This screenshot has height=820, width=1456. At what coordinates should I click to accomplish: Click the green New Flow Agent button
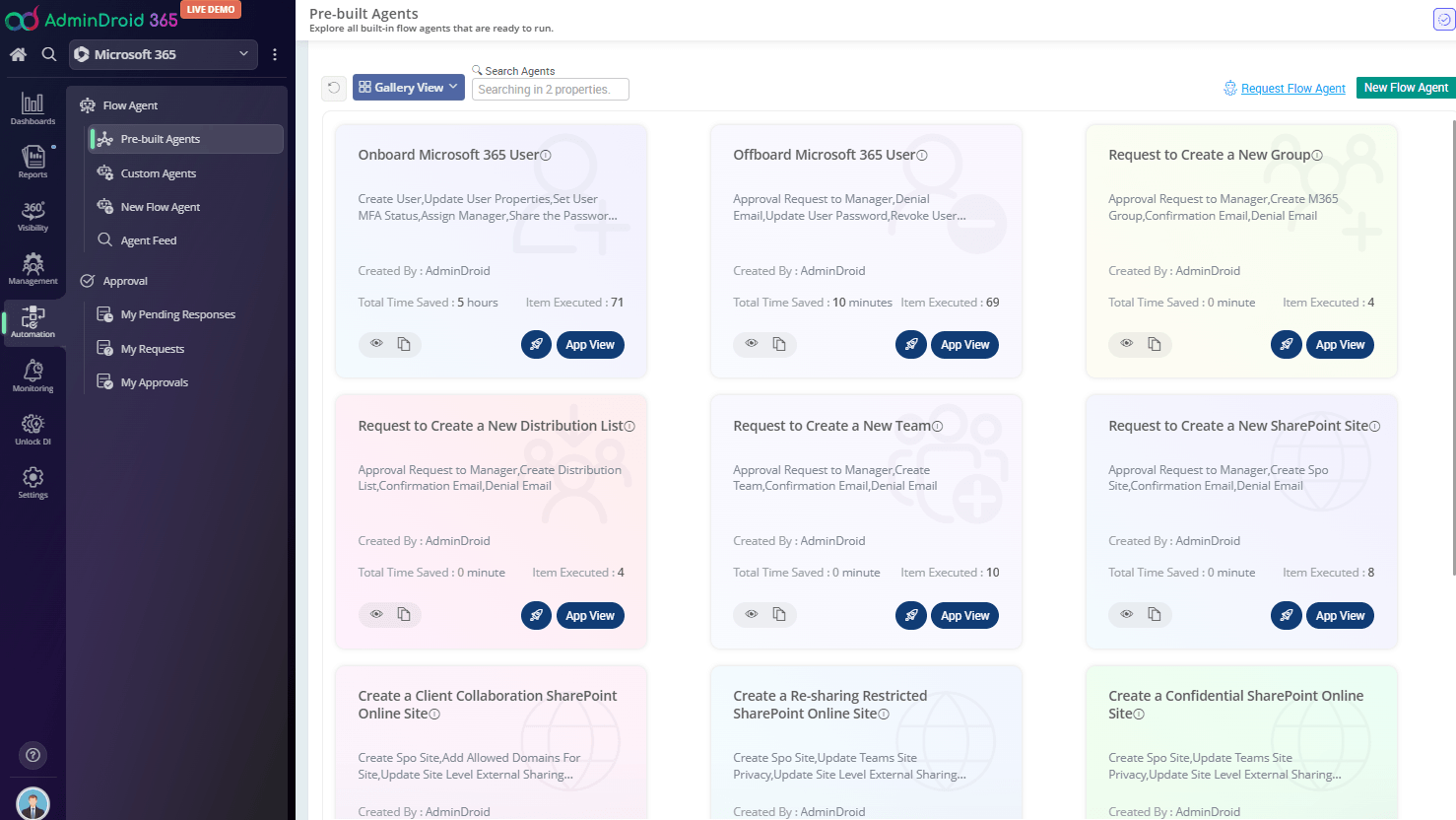(x=1406, y=88)
